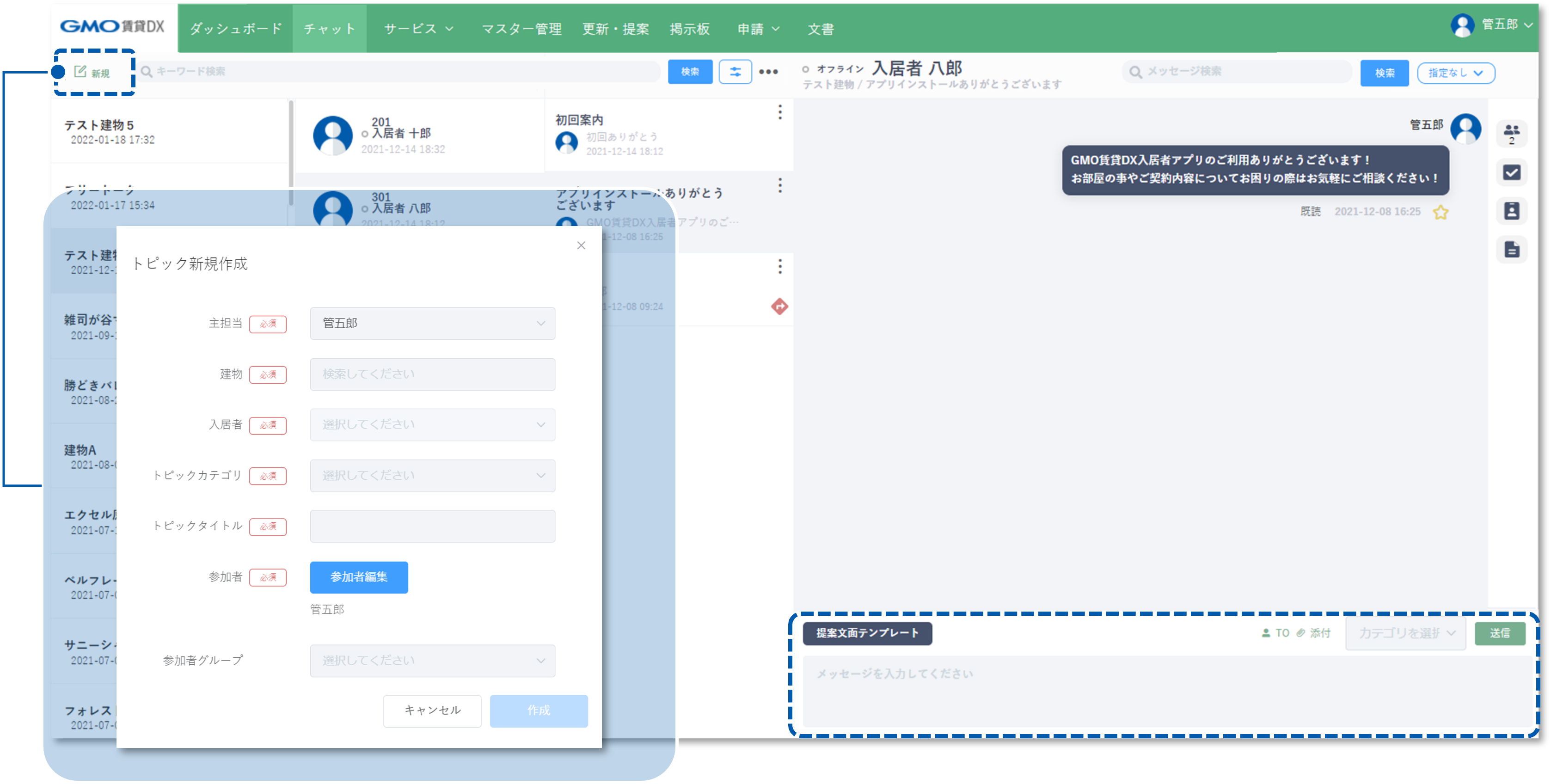The image size is (1551, 784).
Task: Click the キャンセル button in dialog
Action: coord(432,710)
